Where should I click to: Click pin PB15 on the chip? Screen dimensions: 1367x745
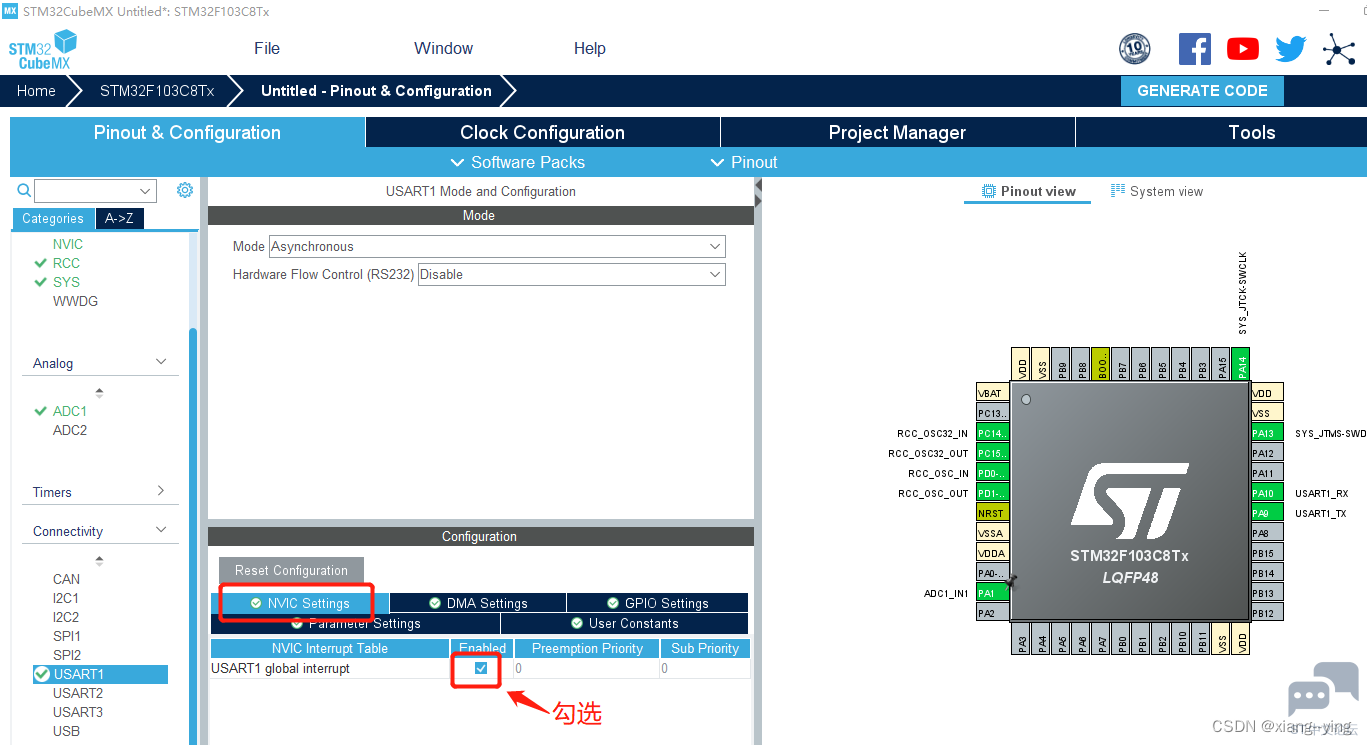click(x=1267, y=553)
